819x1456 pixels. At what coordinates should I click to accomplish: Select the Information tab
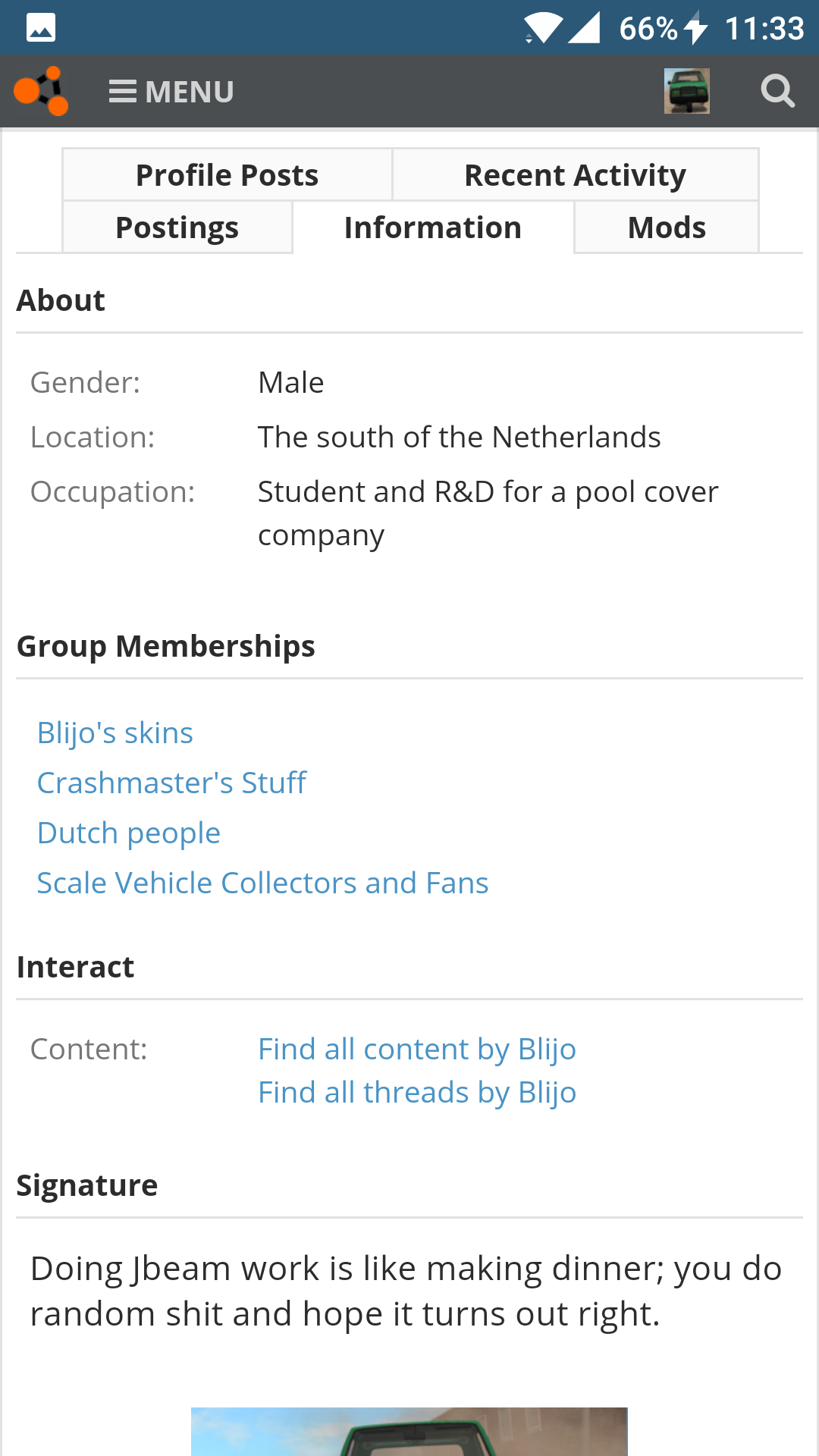[433, 227]
